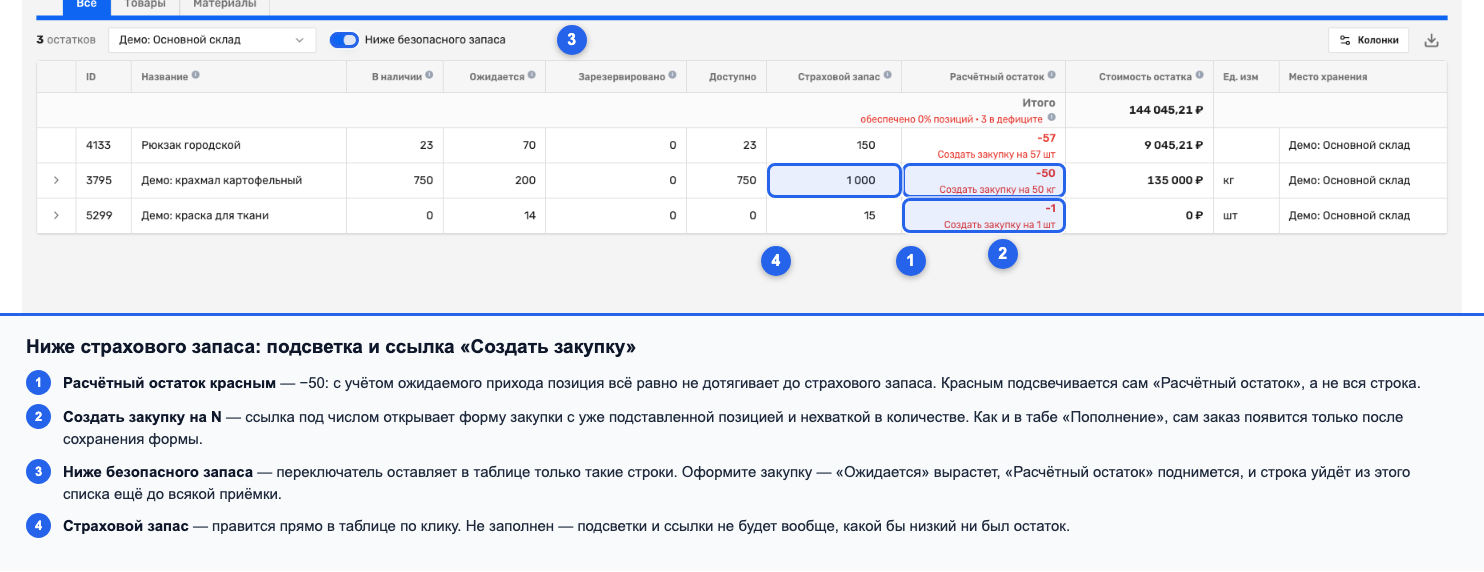Click ID cell 3795
The height and width of the screenshot is (572, 1484).
tap(98, 181)
